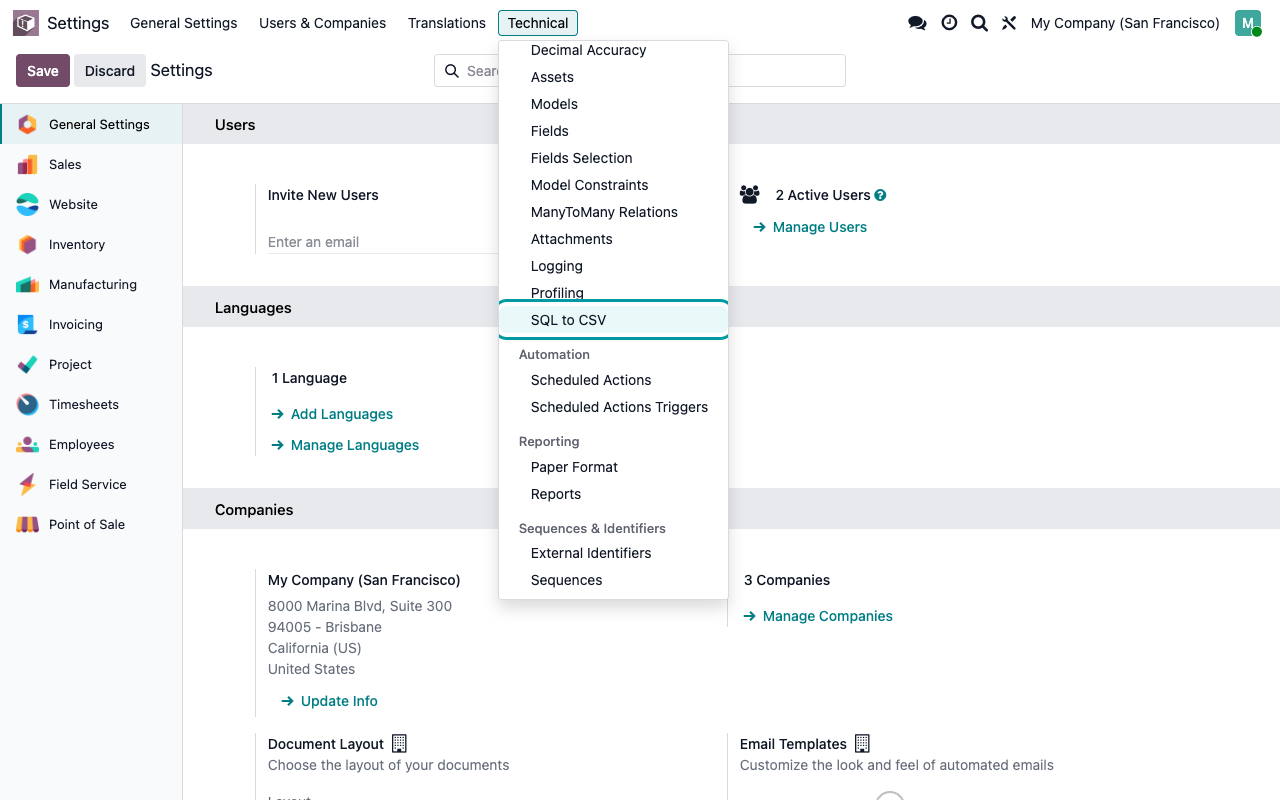This screenshot has height=800, width=1280.
Task: Click the Active Users help question icon
Action: pyautogui.click(x=880, y=195)
